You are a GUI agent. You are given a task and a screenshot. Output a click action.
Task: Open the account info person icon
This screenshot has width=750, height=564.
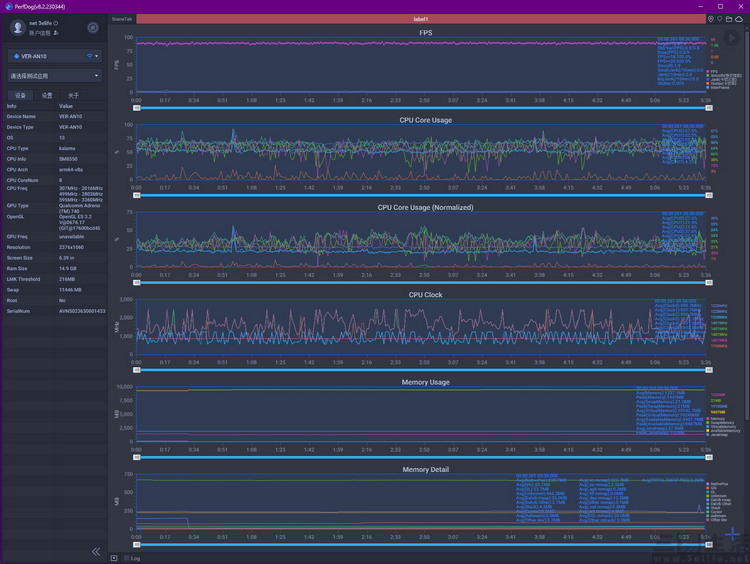click(56, 33)
